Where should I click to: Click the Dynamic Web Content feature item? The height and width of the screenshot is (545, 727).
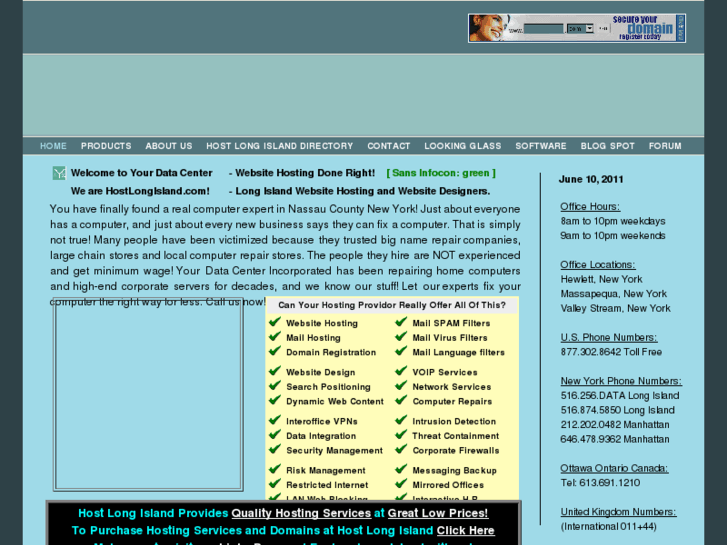[x=335, y=402]
